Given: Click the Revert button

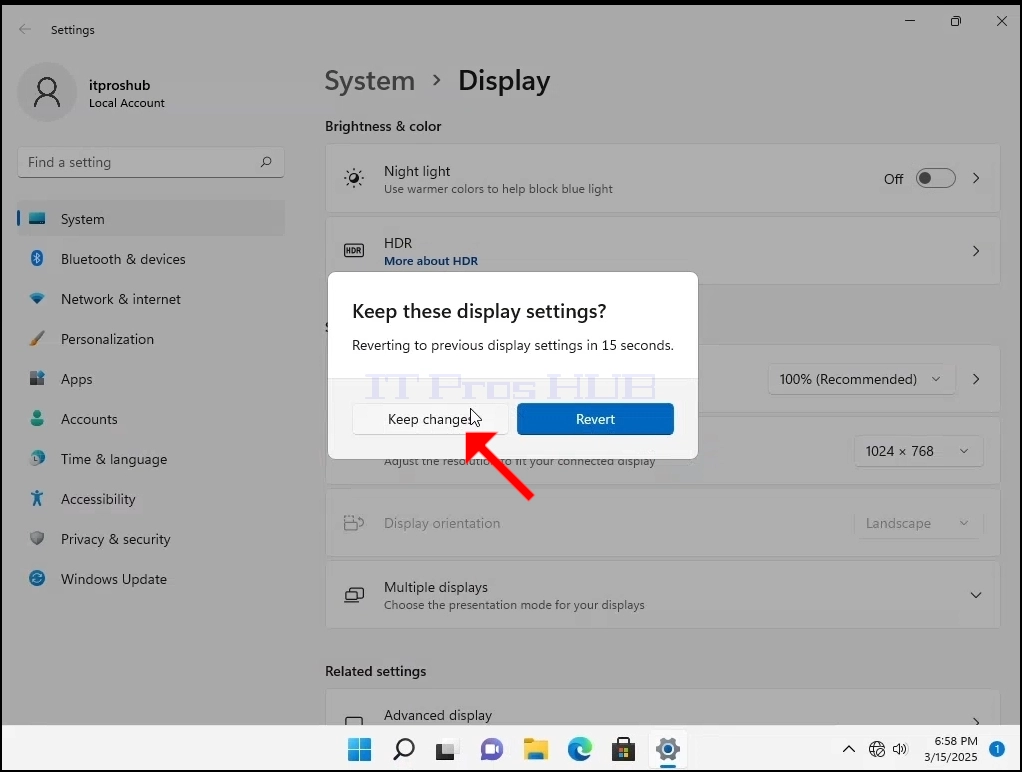Looking at the screenshot, I should (x=595, y=419).
